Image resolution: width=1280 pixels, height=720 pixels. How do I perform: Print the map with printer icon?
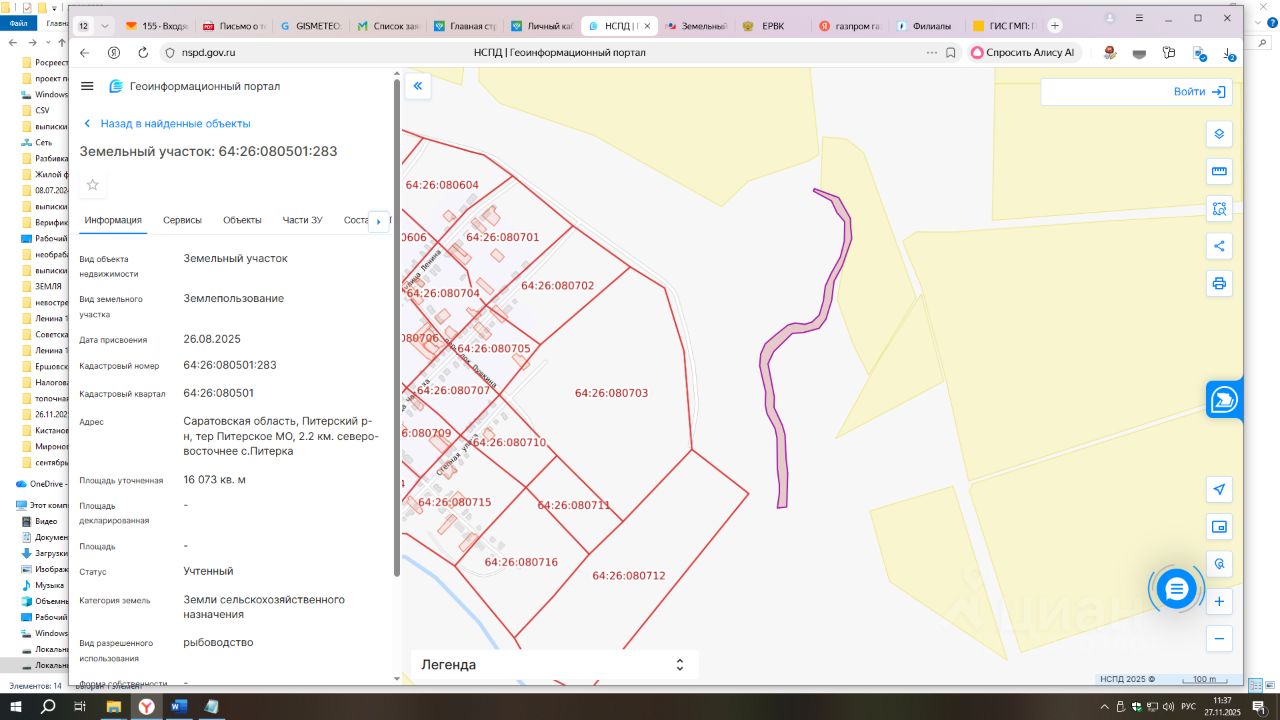click(1219, 283)
